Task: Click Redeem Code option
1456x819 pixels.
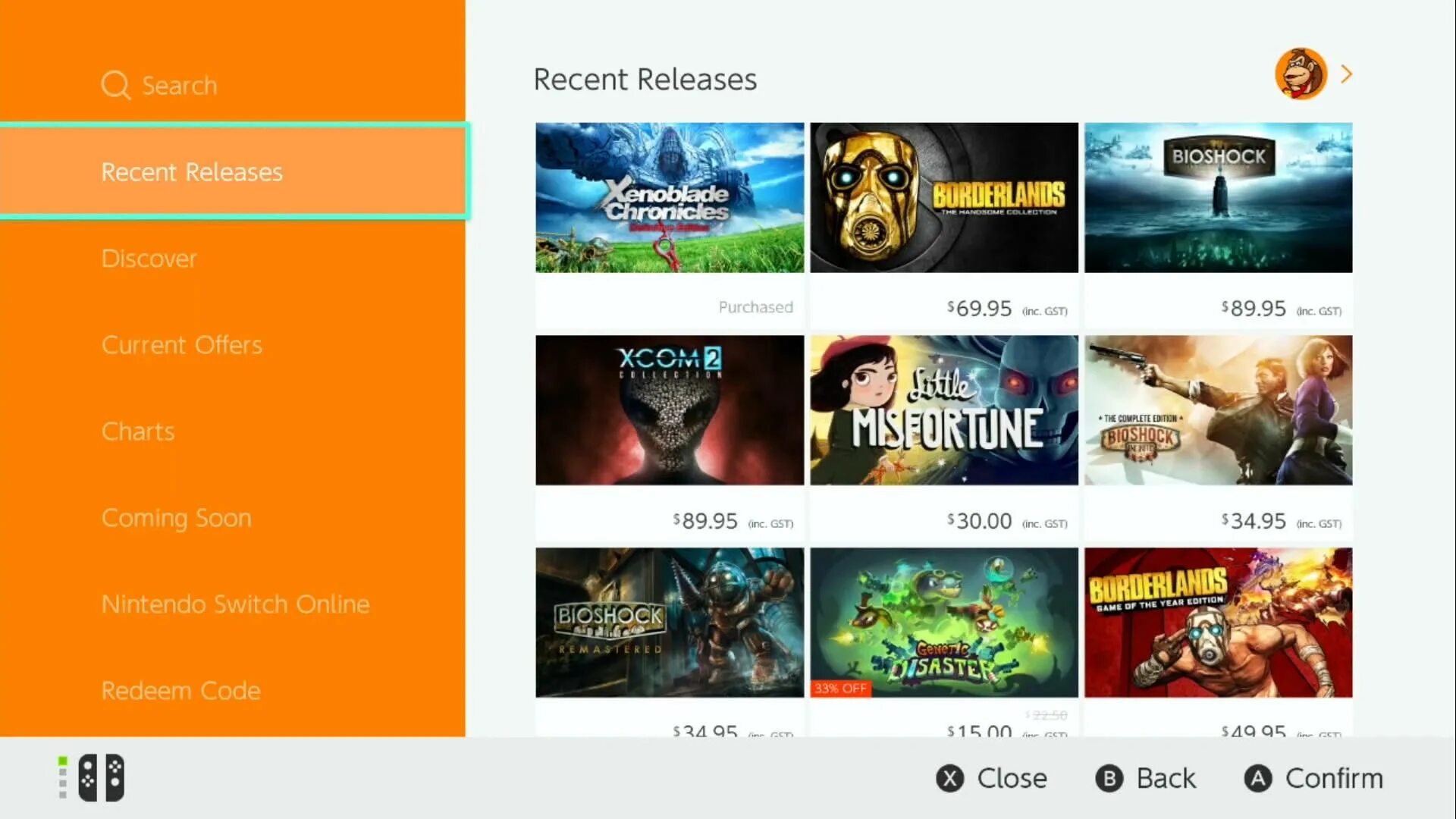Action: coord(181,690)
